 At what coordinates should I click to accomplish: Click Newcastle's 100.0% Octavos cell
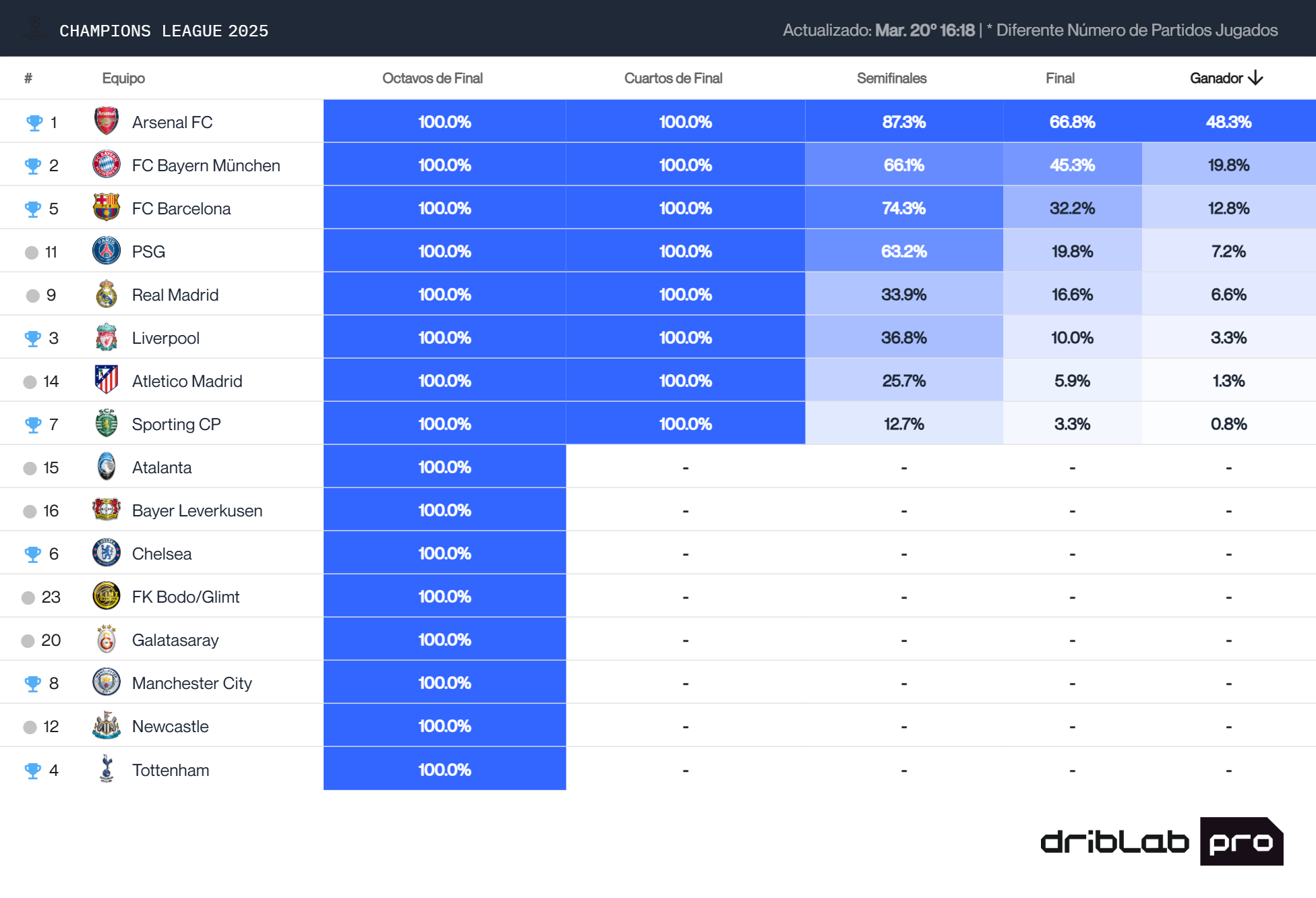444,725
